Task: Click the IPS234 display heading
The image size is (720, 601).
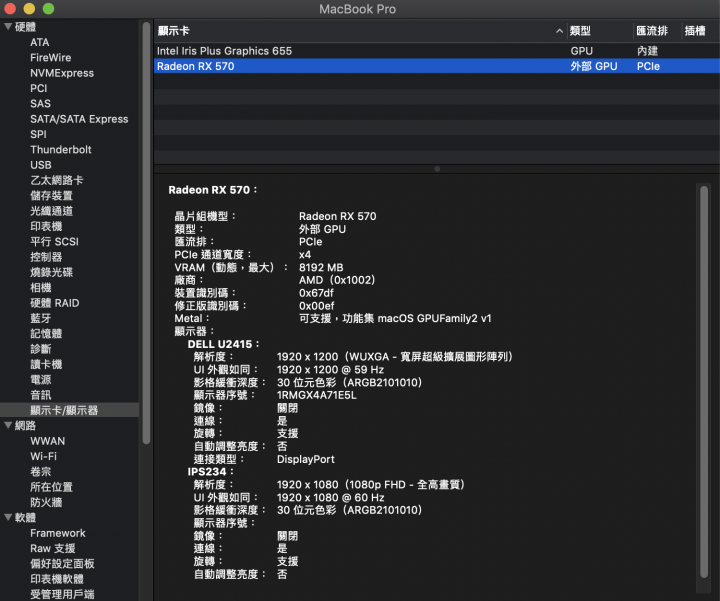Action: pyautogui.click(x=210, y=472)
